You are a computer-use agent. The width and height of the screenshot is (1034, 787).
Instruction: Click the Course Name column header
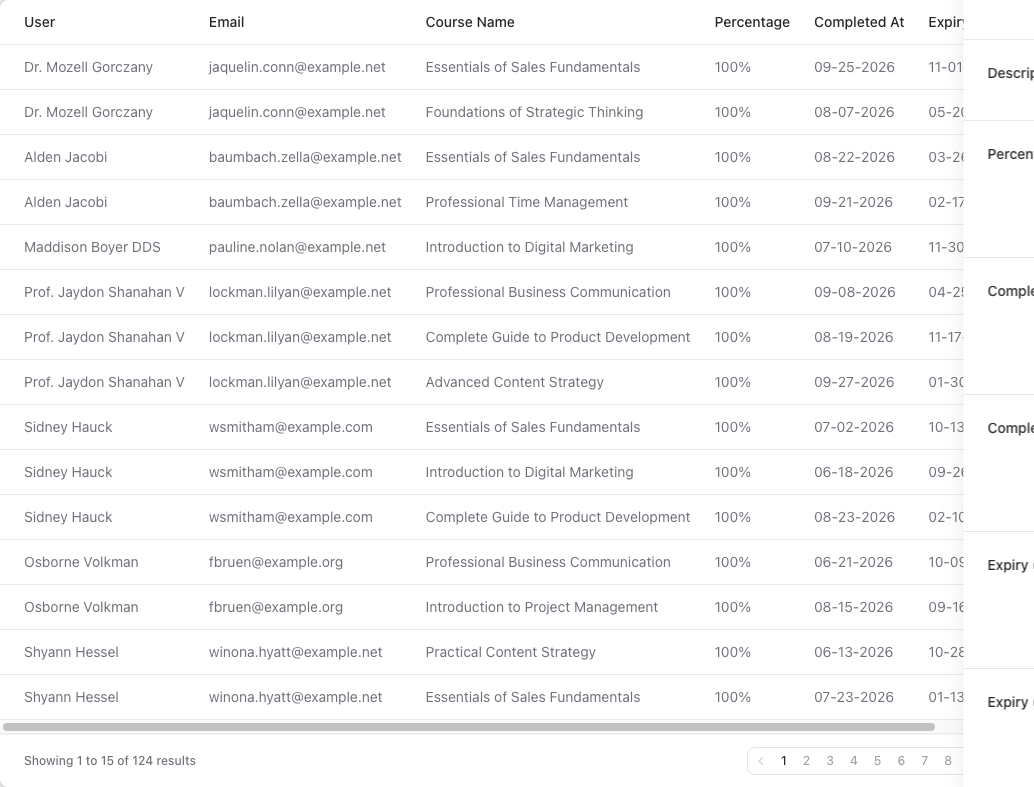[470, 22]
